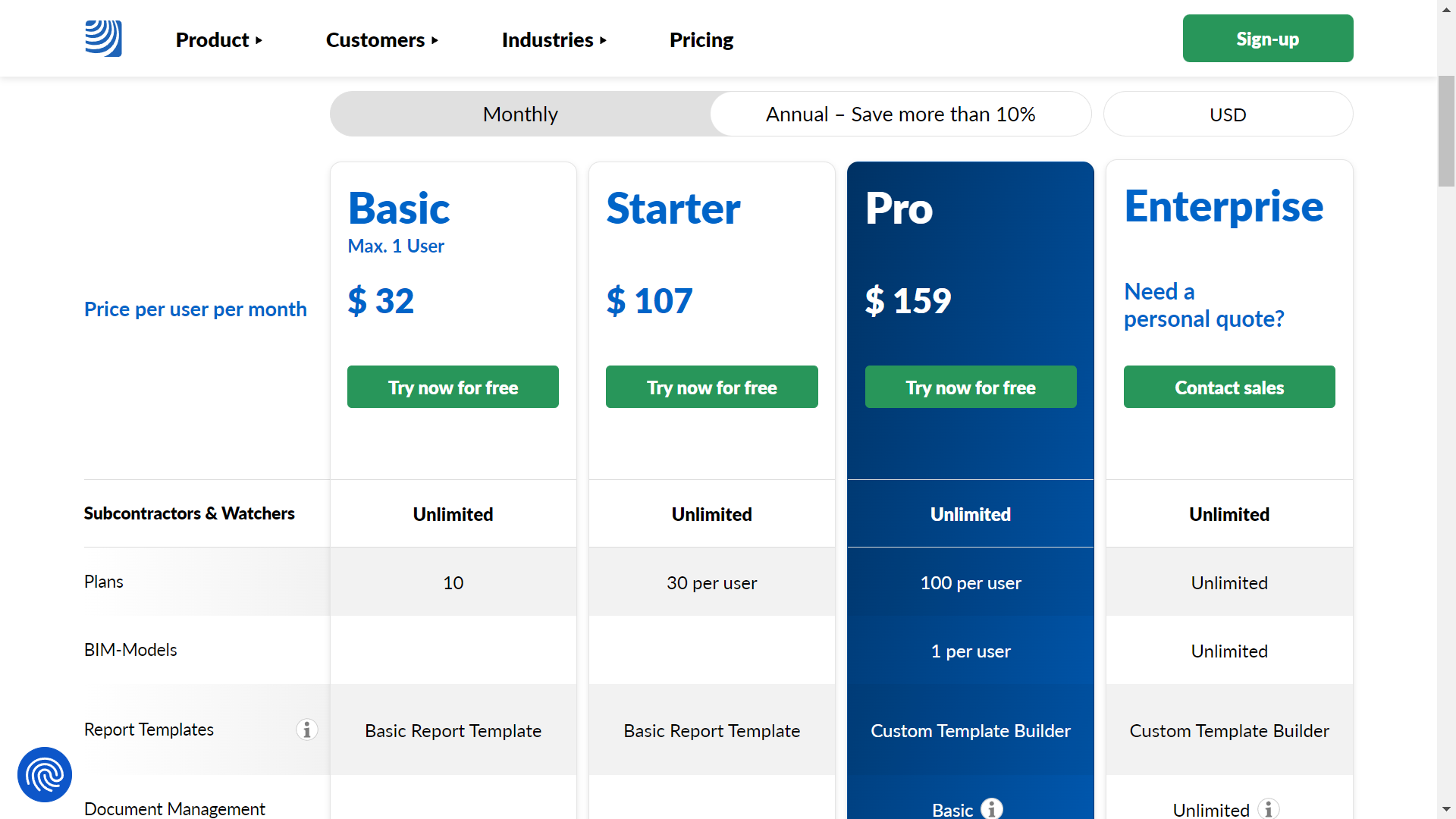Open the Customers menu
The height and width of the screenshot is (819, 1456).
click(382, 39)
